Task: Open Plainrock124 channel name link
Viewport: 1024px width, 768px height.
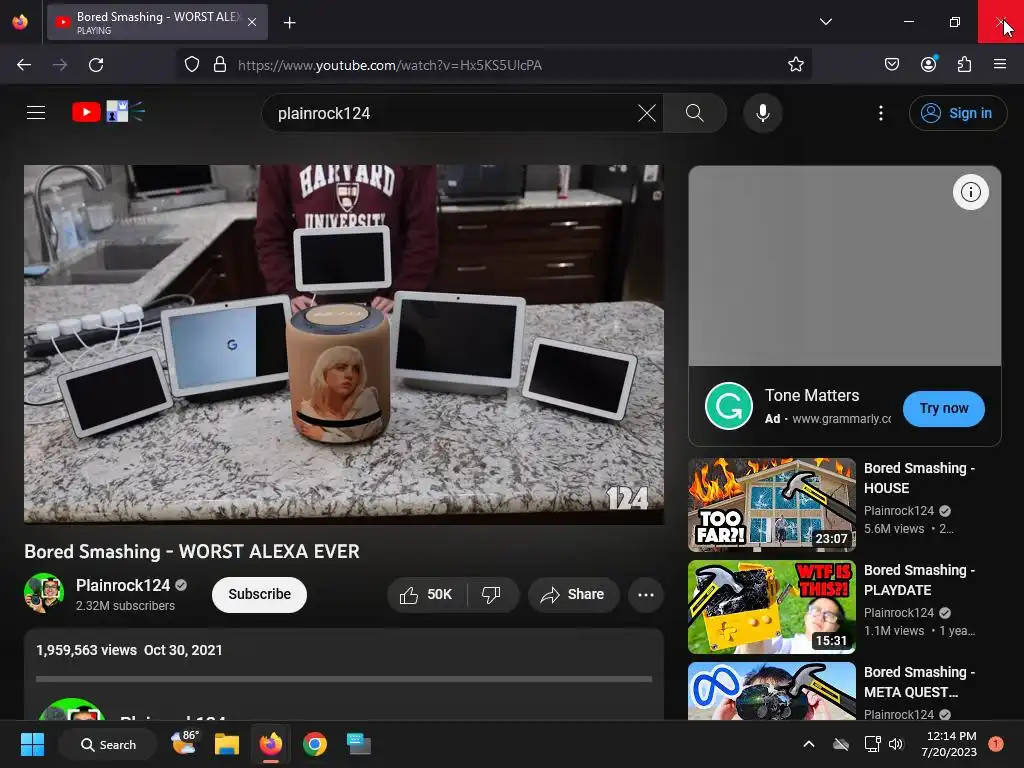Action: pyautogui.click(x=123, y=585)
